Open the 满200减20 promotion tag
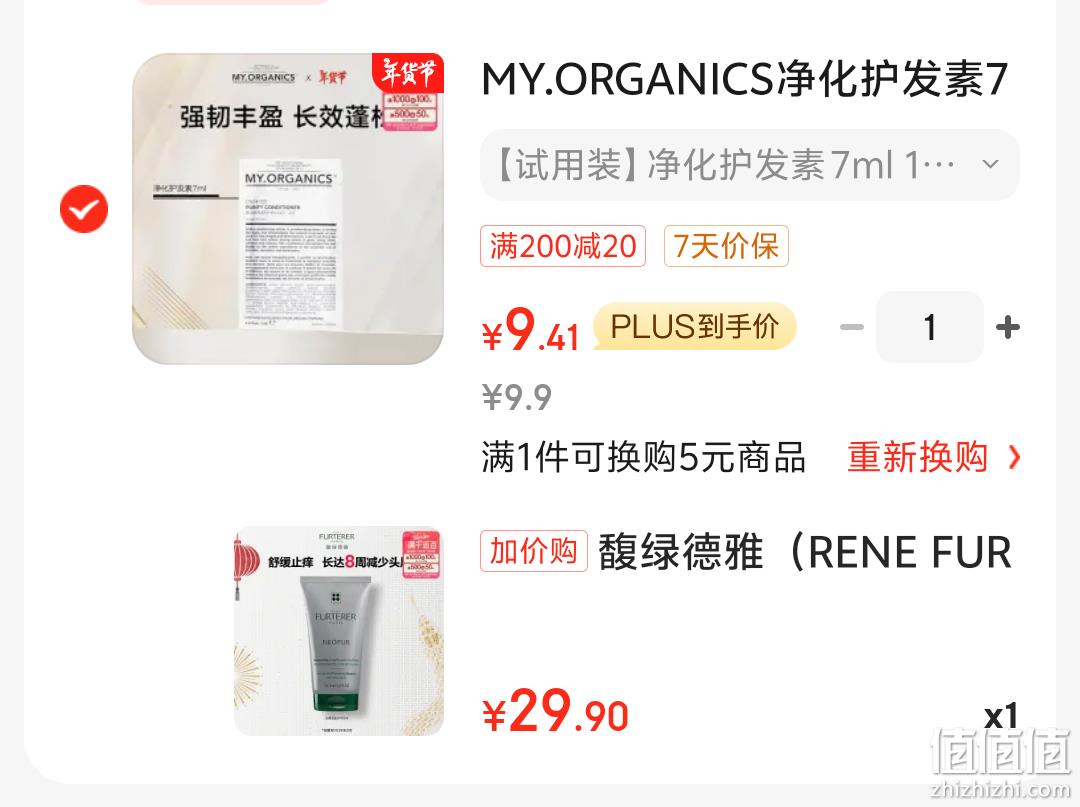This screenshot has height=807, width=1080. [563, 246]
